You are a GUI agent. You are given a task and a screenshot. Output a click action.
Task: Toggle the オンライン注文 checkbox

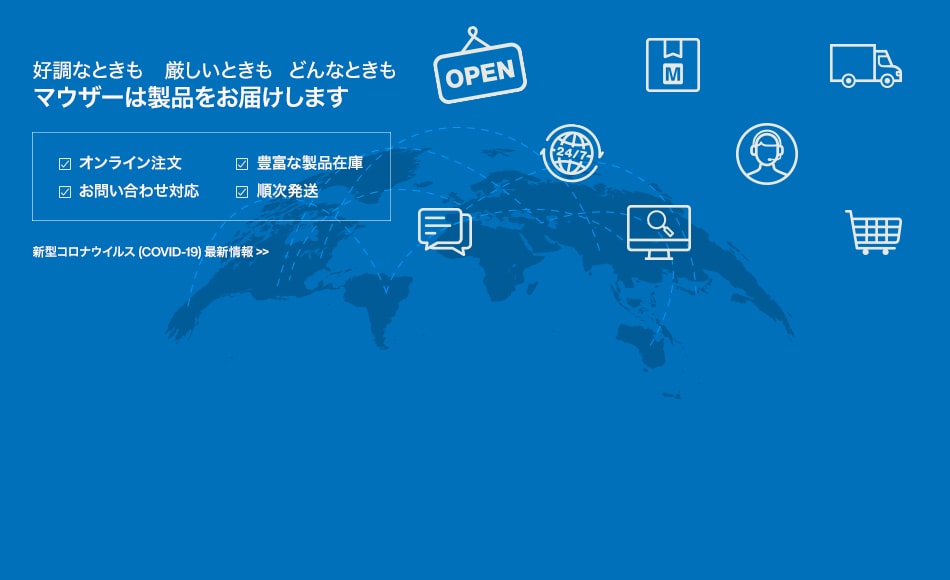(x=65, y=162)
